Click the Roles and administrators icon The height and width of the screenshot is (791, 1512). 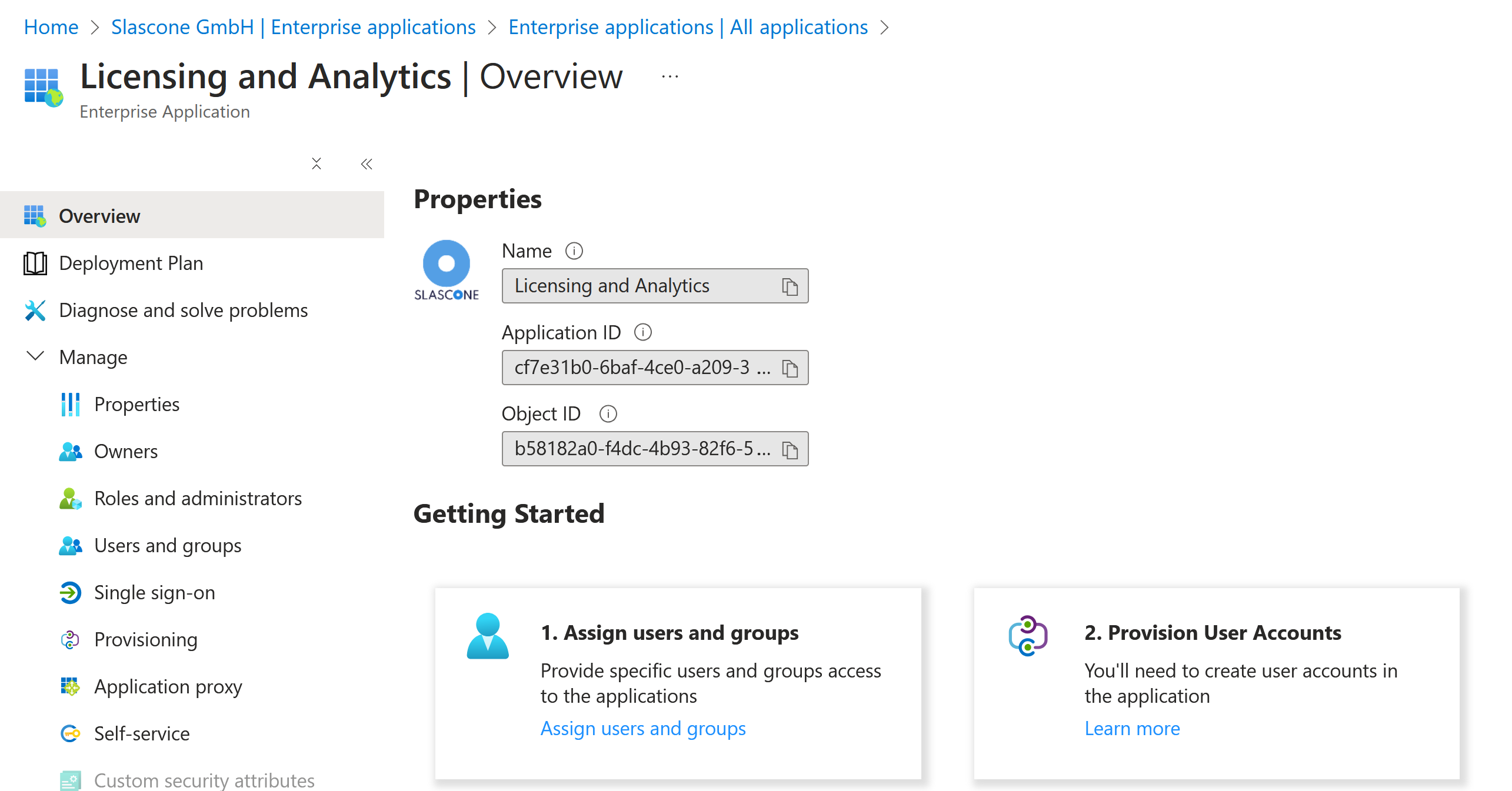pos(70,498)
